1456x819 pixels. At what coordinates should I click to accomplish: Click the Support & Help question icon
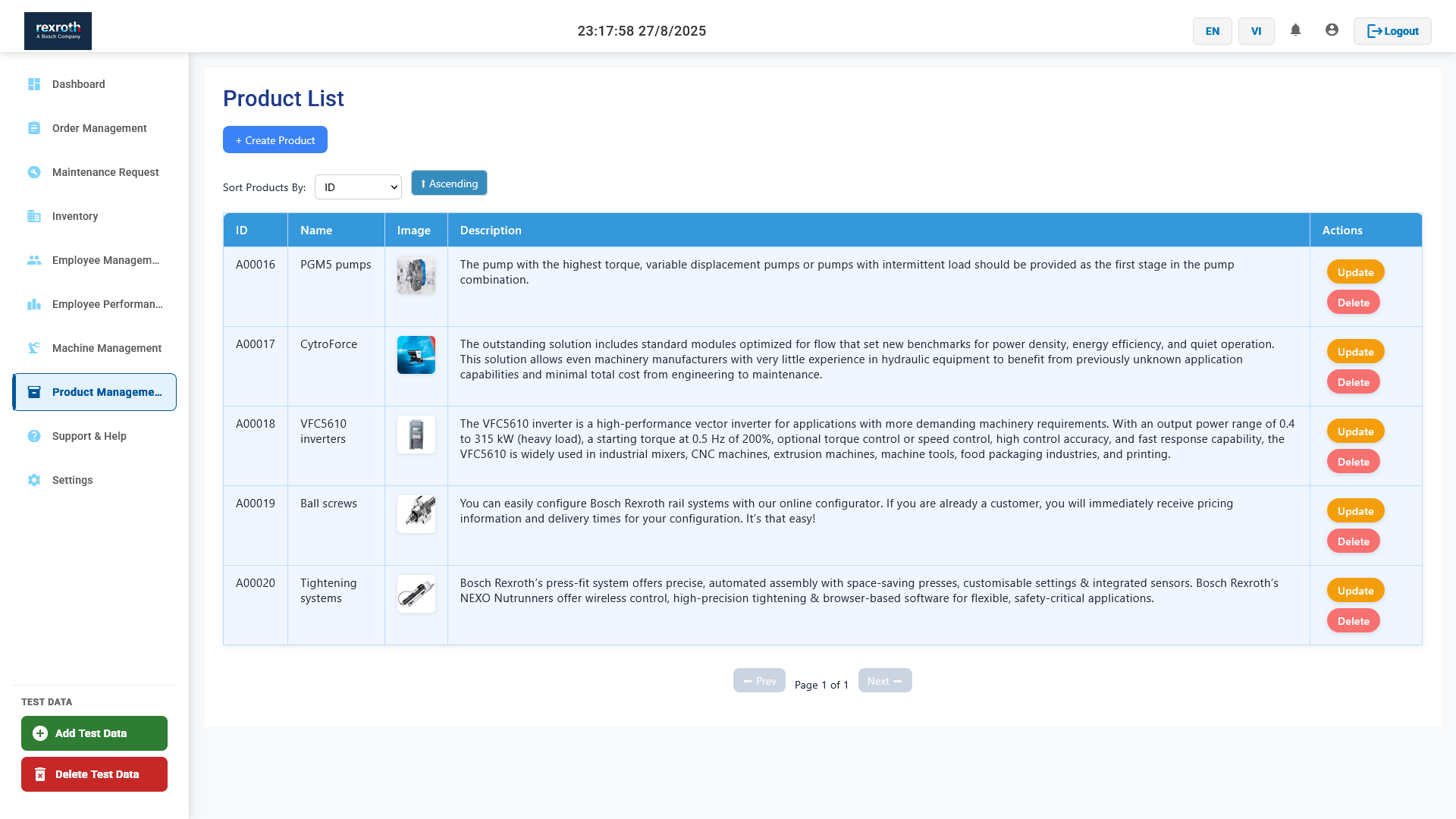pos(34,436)
